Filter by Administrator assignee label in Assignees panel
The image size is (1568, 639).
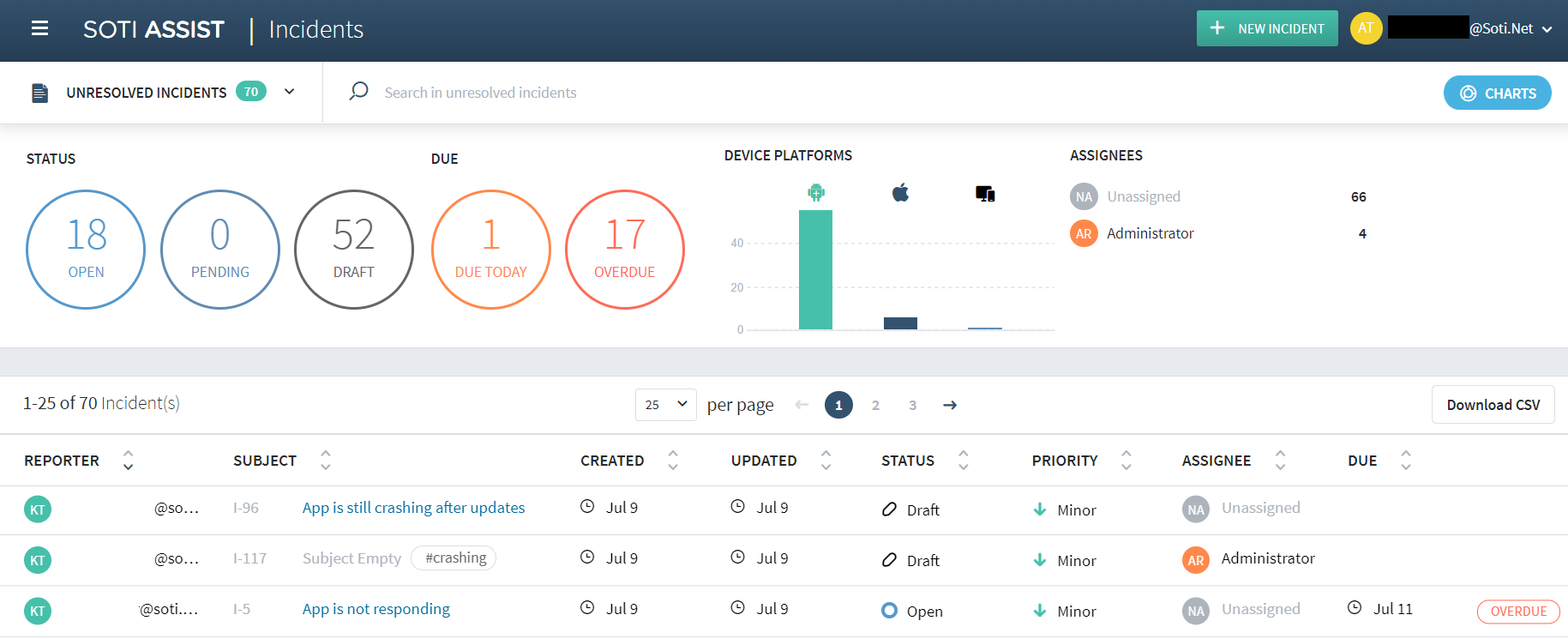(x=1150, y=233)
